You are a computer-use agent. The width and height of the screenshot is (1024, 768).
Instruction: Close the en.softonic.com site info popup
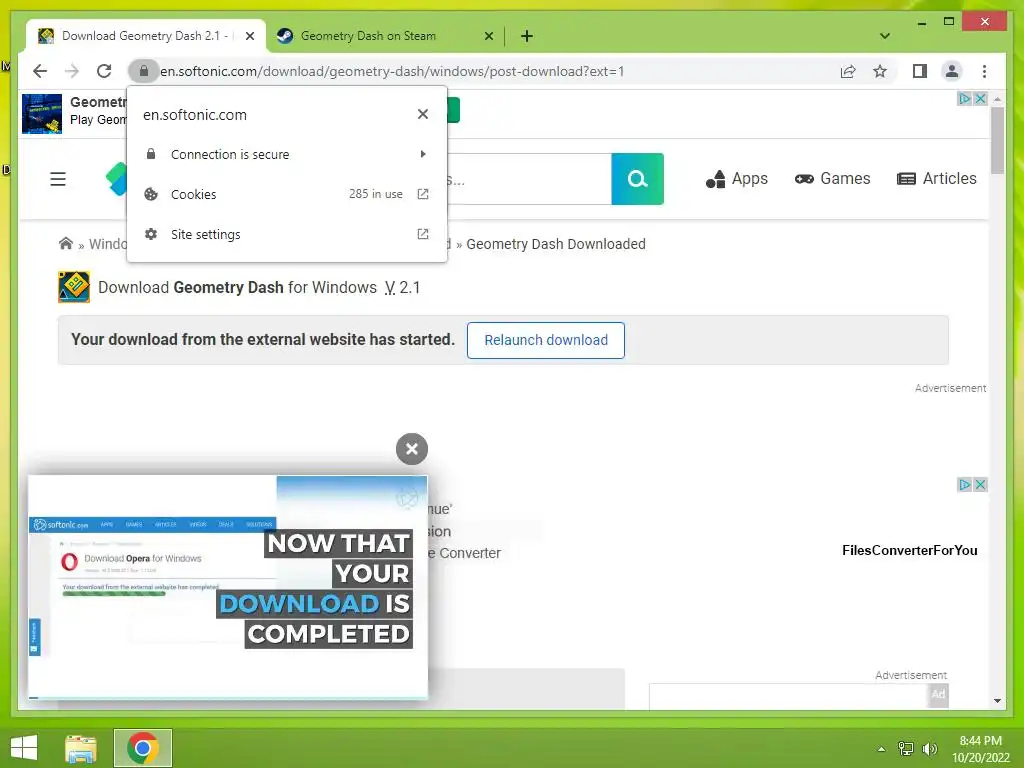423,114
